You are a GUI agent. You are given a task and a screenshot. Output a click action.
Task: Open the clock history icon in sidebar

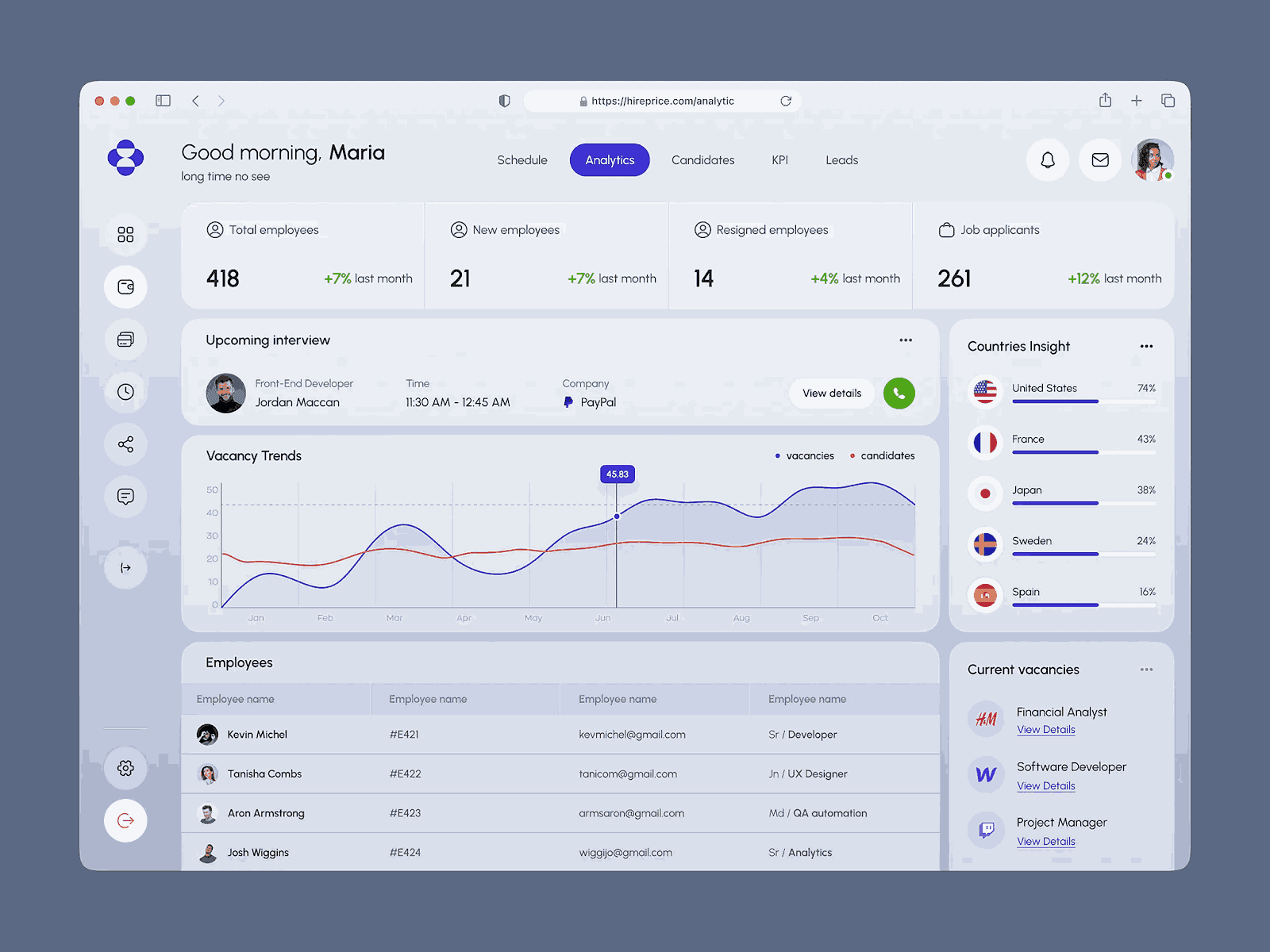tap(125, 392)
